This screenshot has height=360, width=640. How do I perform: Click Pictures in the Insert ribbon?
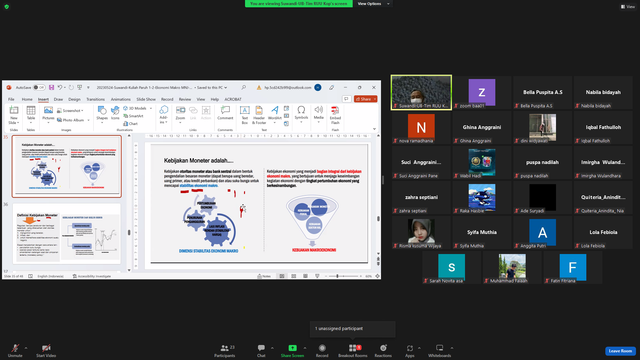[48, 114]
